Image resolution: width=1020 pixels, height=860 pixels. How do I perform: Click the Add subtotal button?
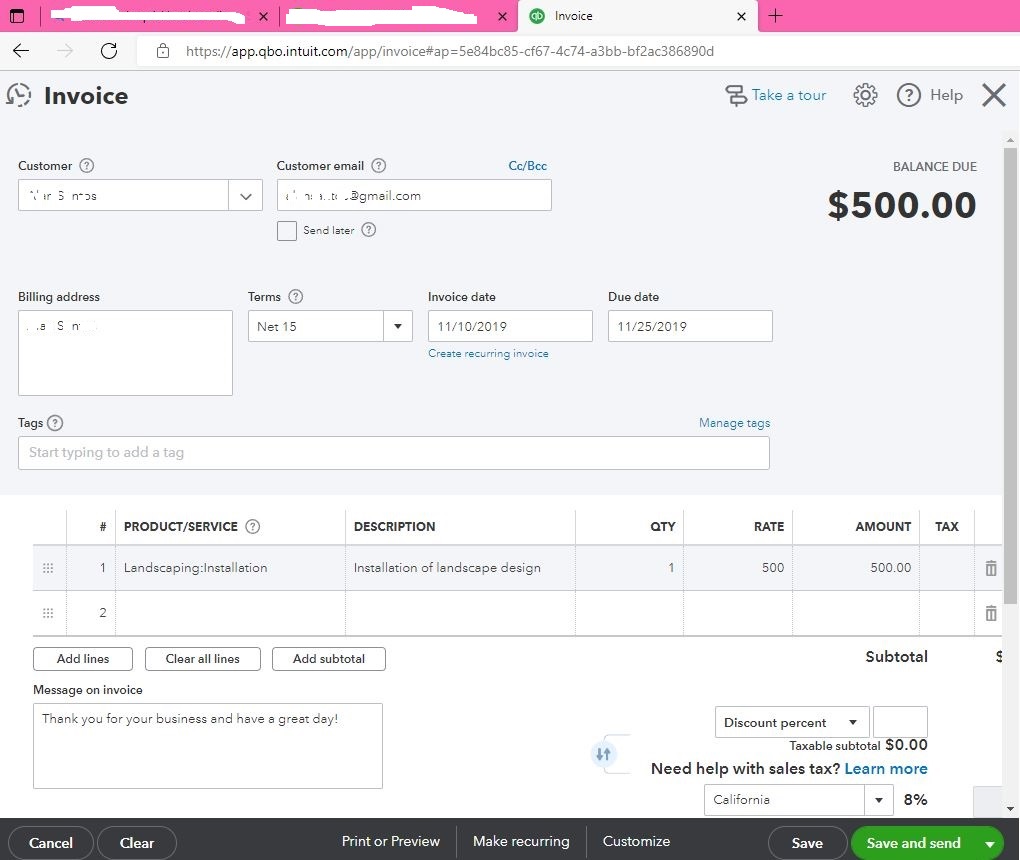[x=329, y=659]
